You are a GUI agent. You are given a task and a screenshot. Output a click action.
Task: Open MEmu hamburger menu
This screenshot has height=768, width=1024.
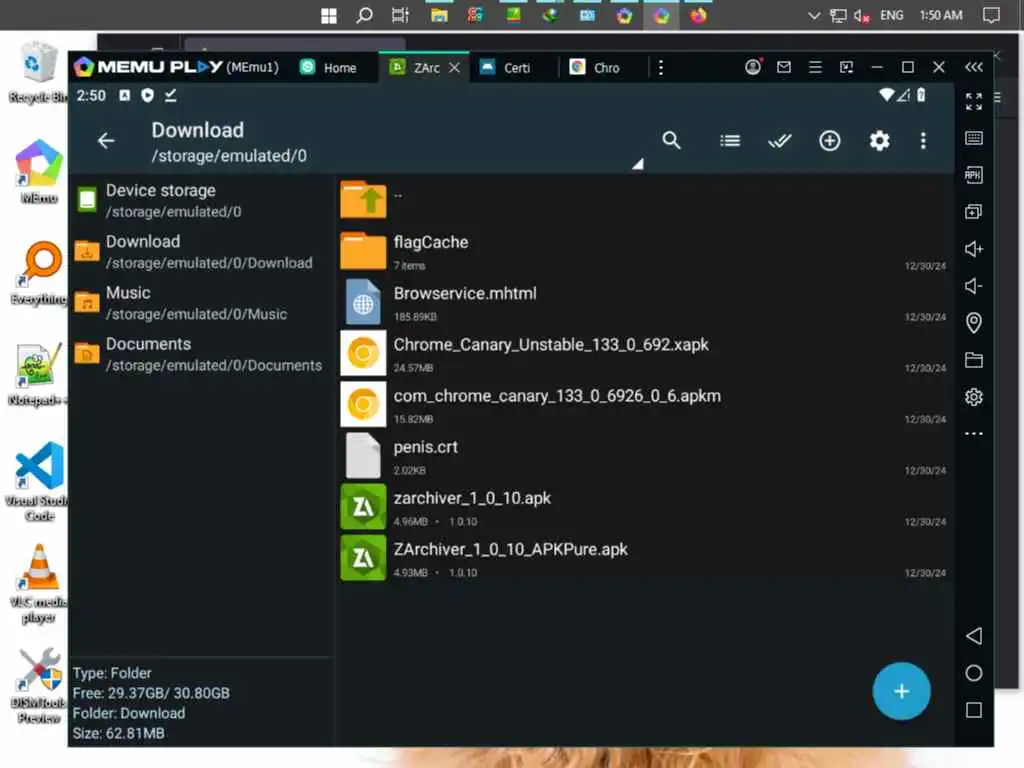point(815,67)
